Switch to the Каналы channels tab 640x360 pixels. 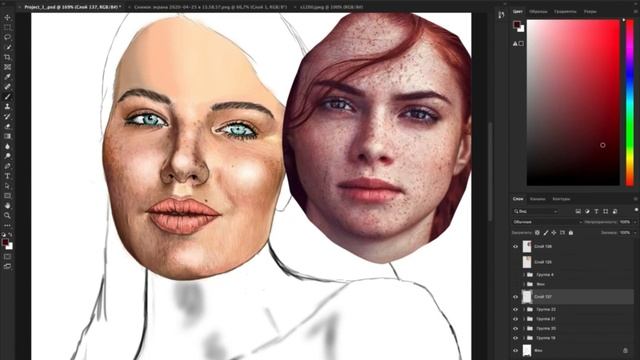[x=538, y=199]
